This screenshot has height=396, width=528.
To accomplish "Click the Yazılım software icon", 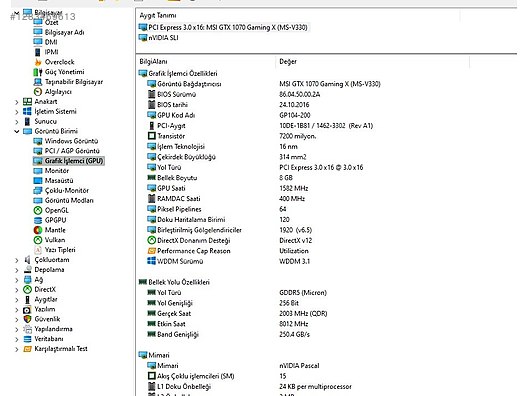I will click(x=27, y=309).
